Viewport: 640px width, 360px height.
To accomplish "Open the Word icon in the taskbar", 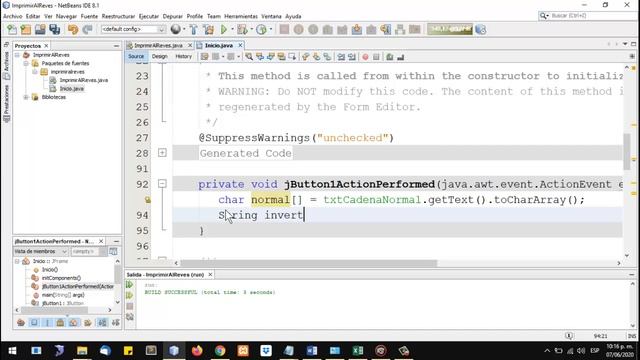I will coord(312,351).
